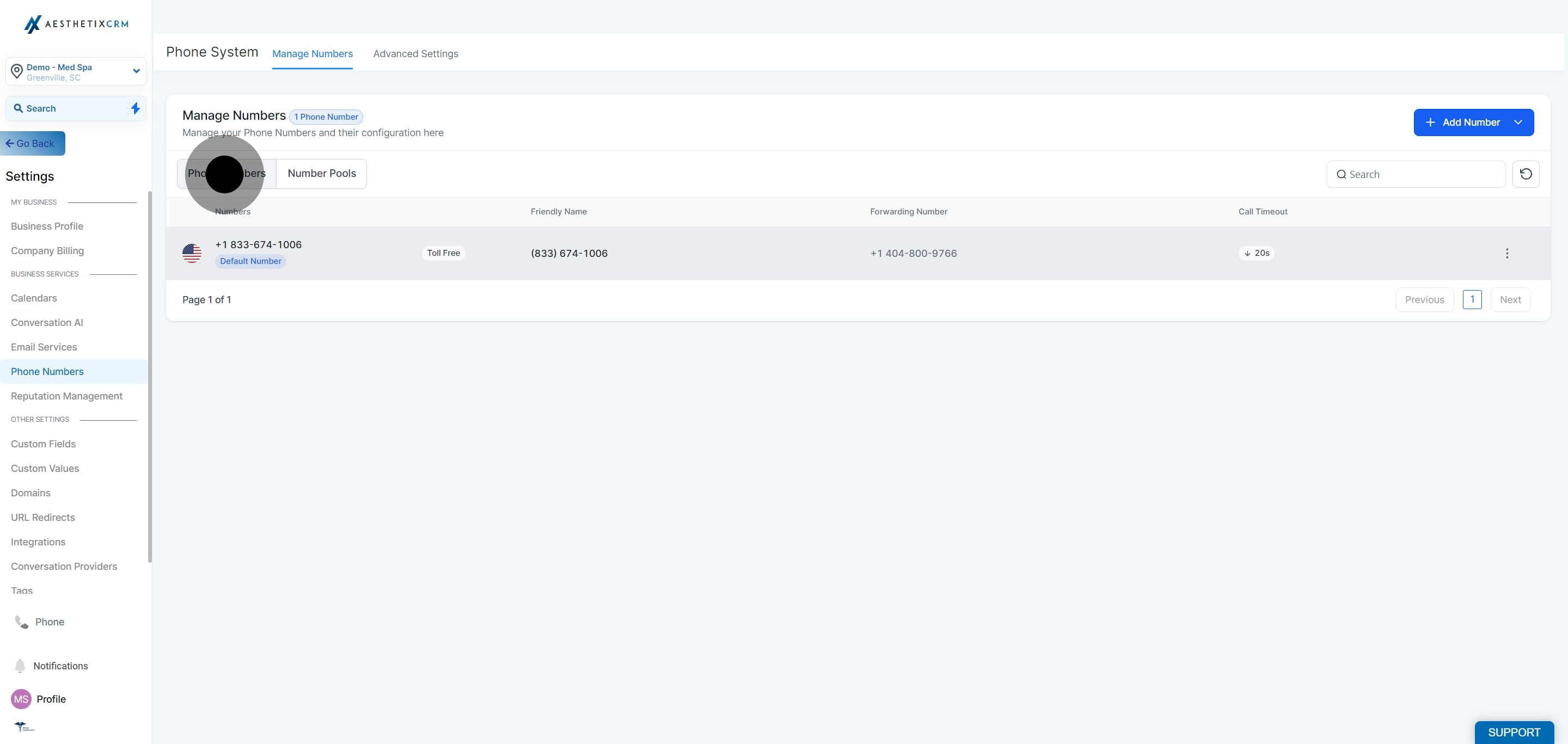The image size is (1568, 744).
Task: Open Phone dialer icon in sidebar
Action: 22,622
